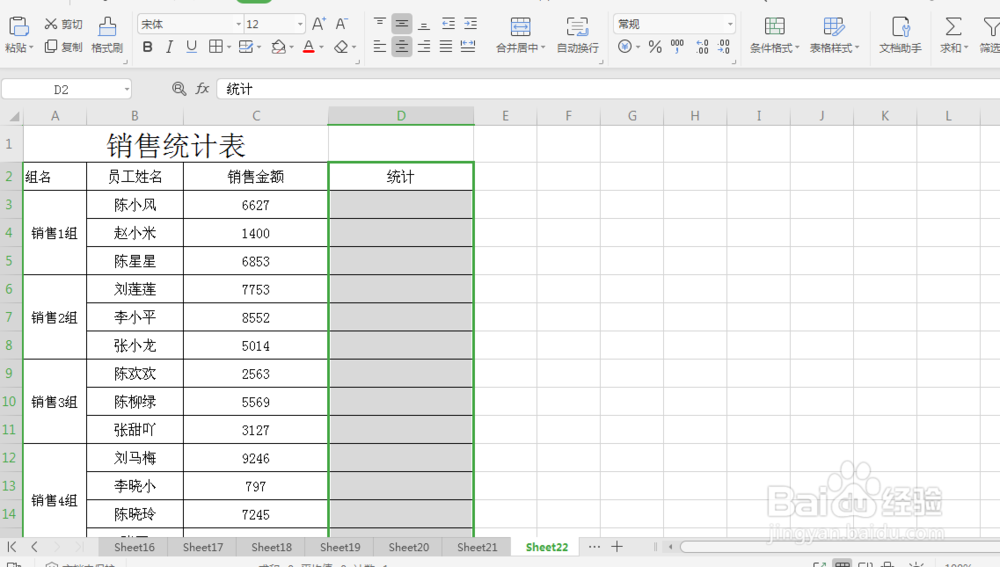The image size is (1000, 567).
Task: Click the Name Box showing D2
Action: 61,89
